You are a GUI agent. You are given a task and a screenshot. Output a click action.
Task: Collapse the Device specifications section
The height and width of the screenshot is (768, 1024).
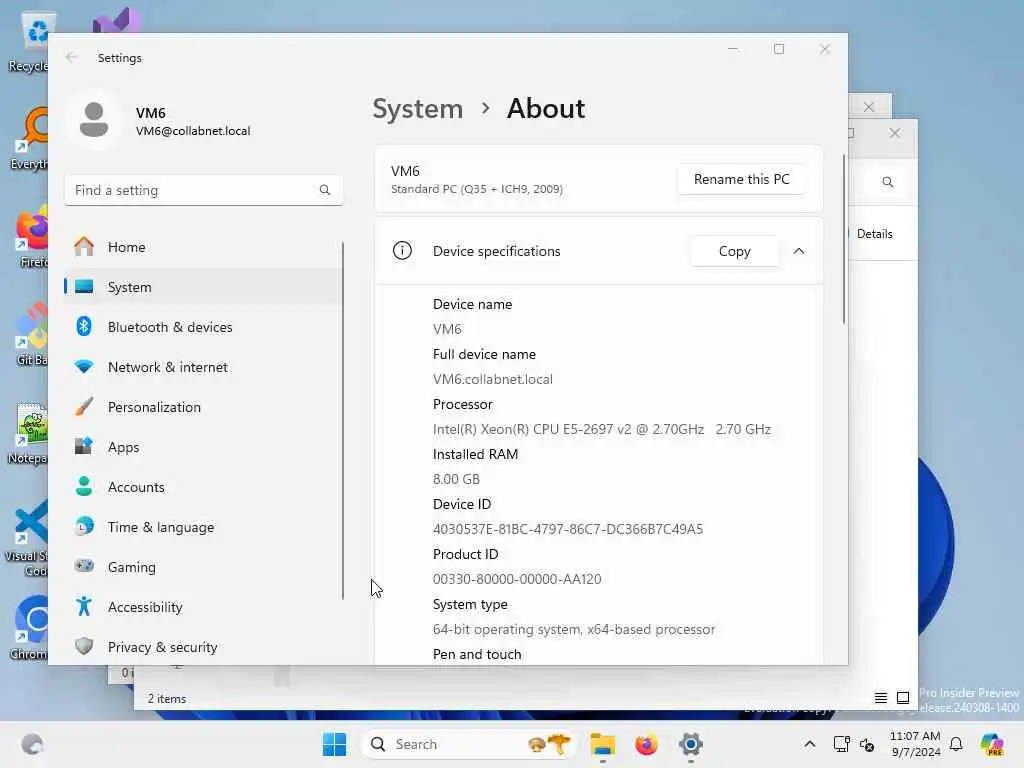coord(799,251)
